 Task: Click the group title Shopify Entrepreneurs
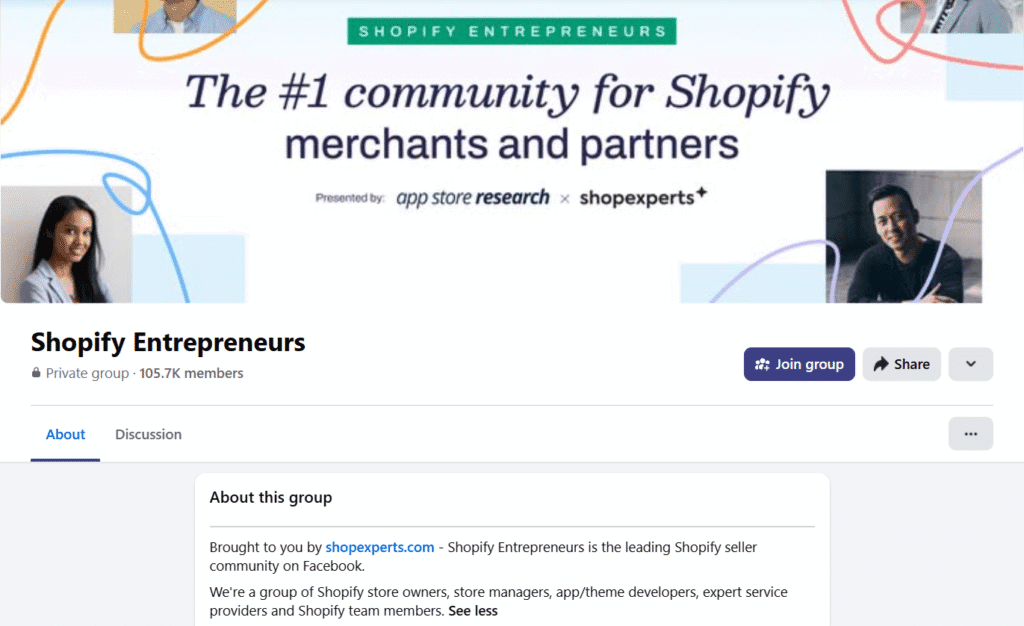(167, 342)
